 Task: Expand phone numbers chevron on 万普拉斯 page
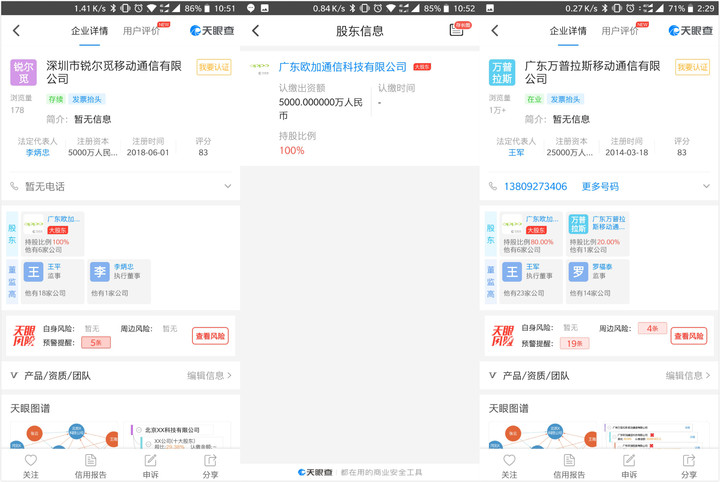[x=706, y=186]
